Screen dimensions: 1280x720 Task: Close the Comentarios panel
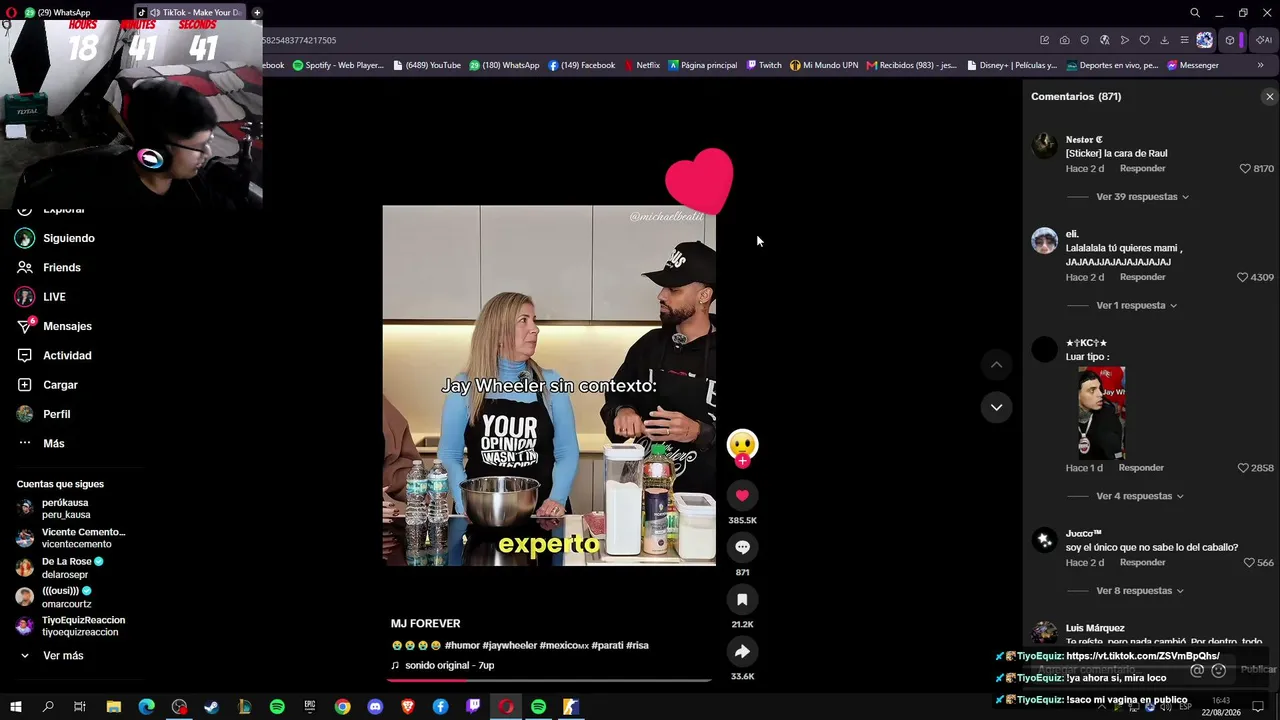tap(1270, 97)
